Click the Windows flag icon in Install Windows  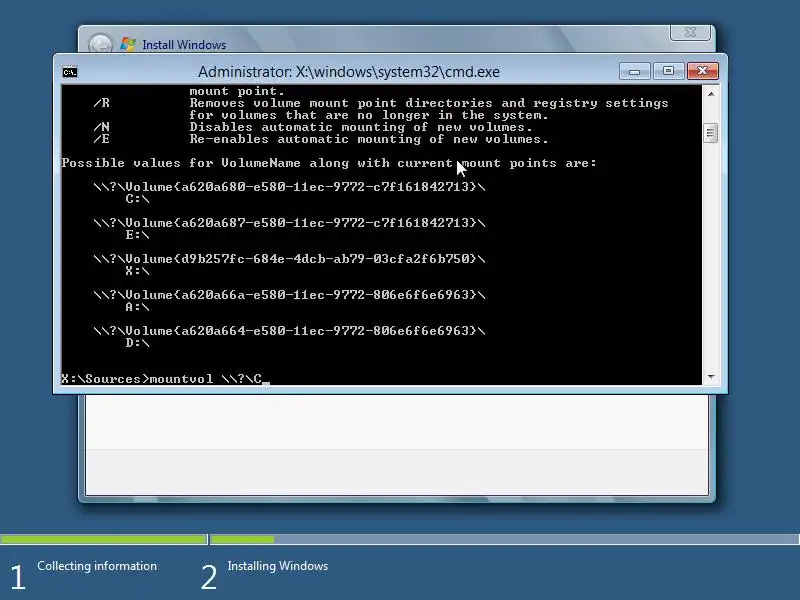[x=128, y=44]
